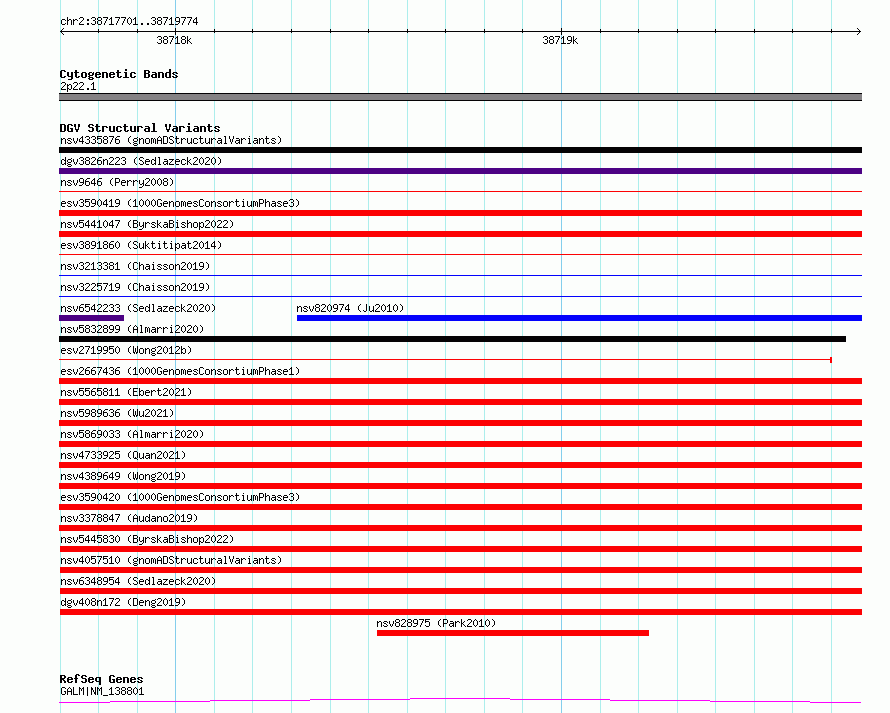This screenshot has width=890, height=713.
Task: Open the dgv3826n223 Sedlazeck2020 variant label
Action: [x=141, y=161]
